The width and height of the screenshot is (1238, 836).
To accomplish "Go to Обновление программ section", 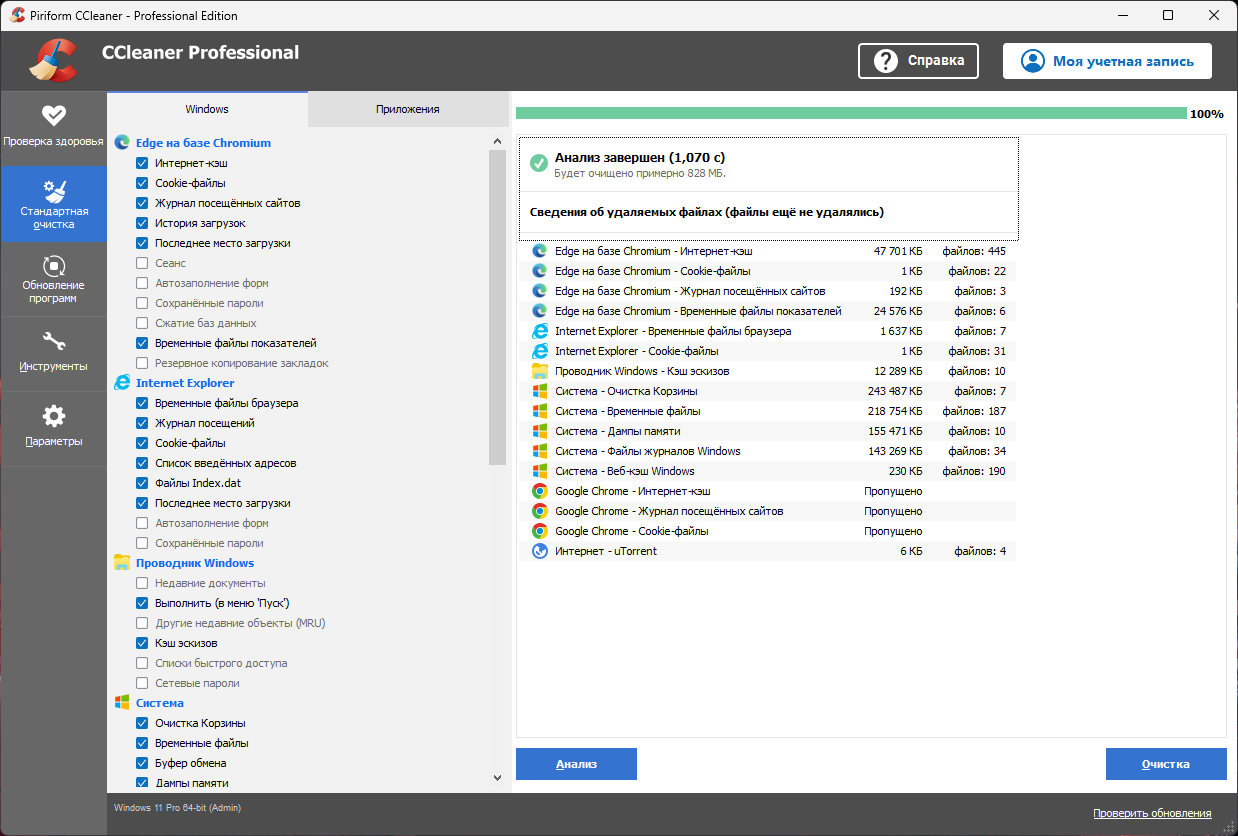I will [53, 279].
